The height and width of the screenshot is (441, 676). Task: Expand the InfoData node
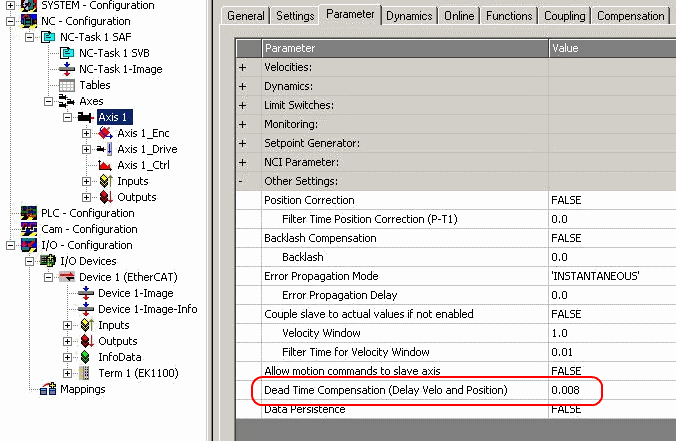pyautogui.click(x=67, y=357)
